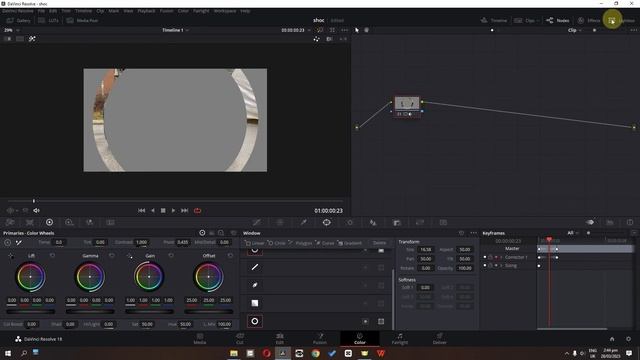
Task: Open the Gallery panel
Action: [18, 20]
